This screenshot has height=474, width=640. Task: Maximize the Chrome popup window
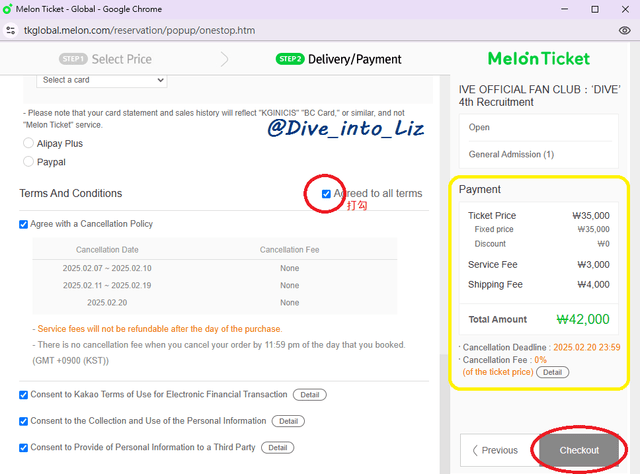coord(595,9)
